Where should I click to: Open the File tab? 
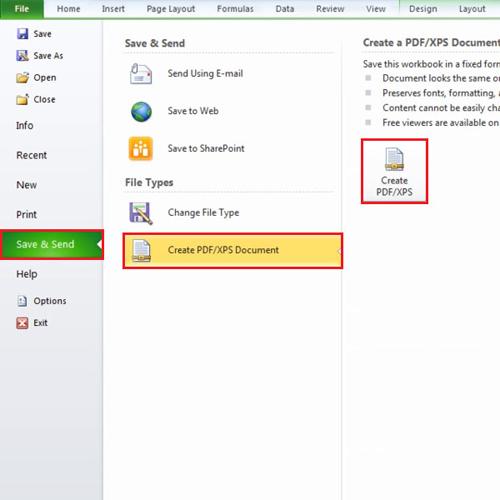22,9
